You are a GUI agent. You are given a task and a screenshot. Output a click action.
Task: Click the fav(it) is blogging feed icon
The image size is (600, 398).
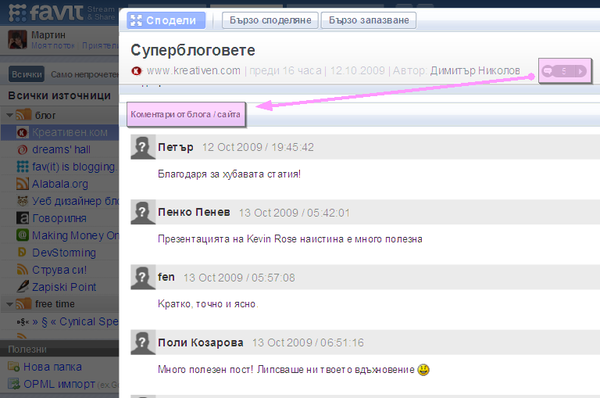tap(22, 166)
